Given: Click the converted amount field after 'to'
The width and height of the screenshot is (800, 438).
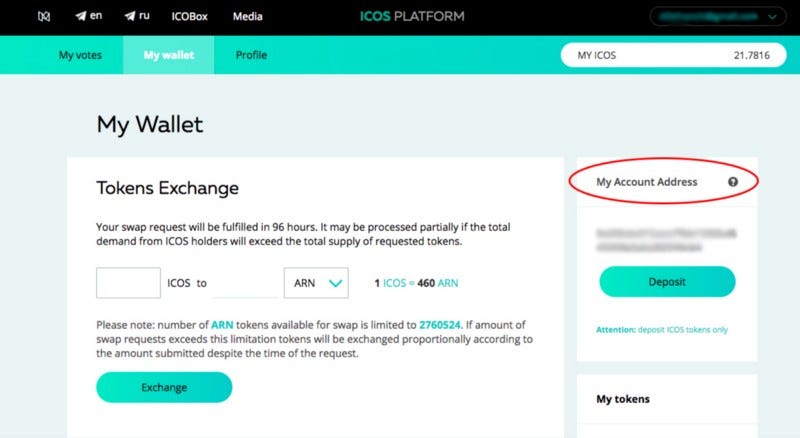Looking at the screenshot, I should pyautogui.click(x=245, y=283).
